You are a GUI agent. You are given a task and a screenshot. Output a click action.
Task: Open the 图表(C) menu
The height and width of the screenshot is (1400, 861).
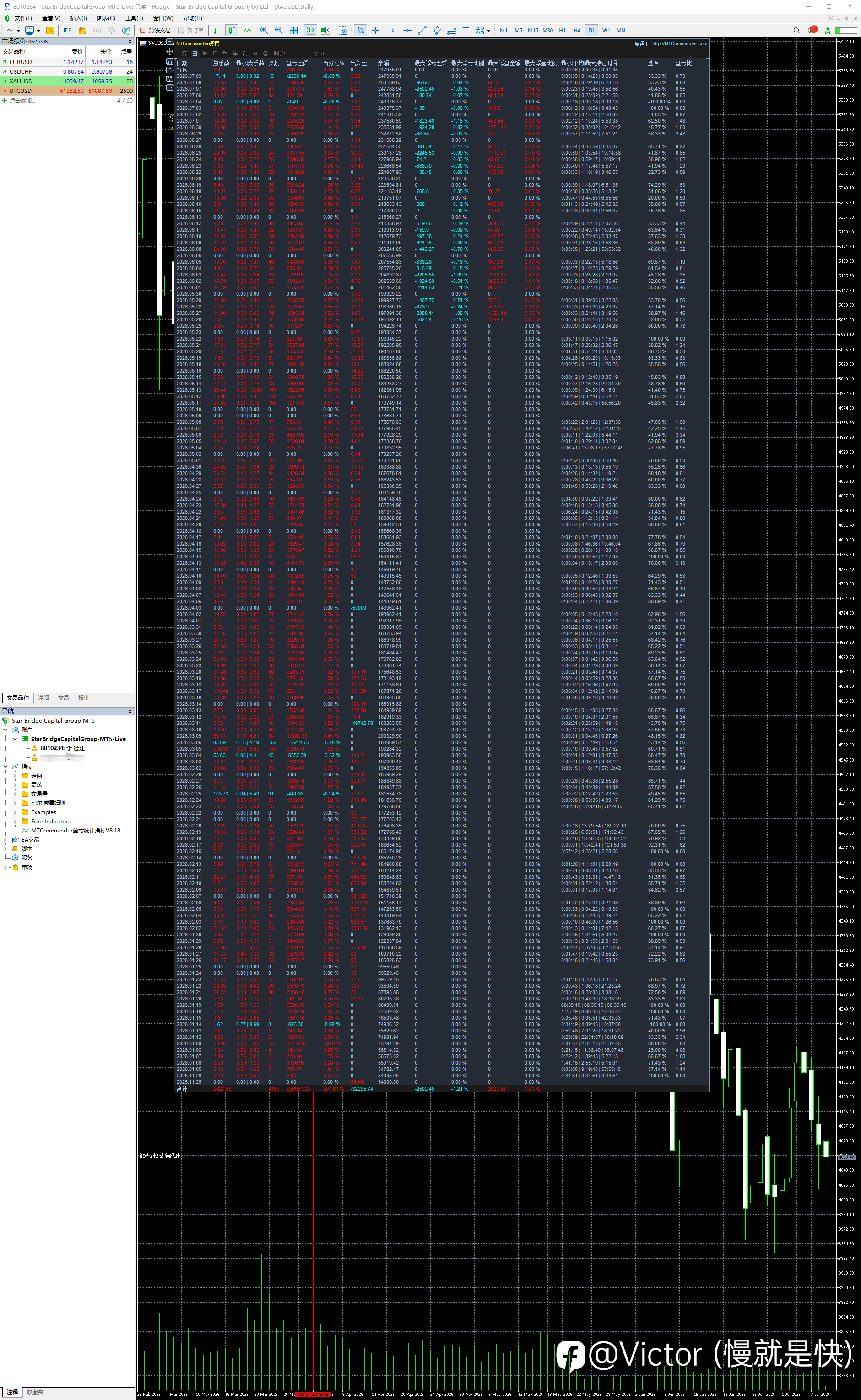click(x=106, y=18)
